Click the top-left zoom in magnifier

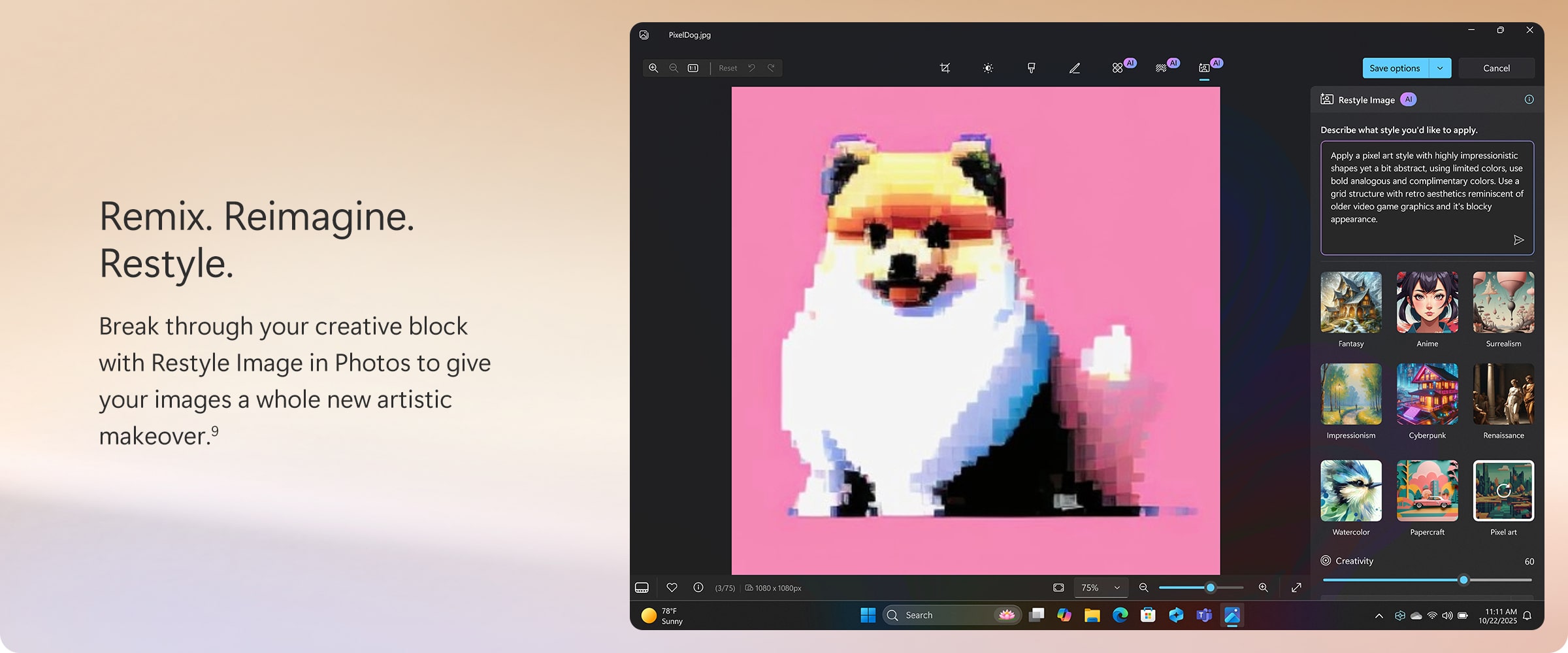(653, 68)
